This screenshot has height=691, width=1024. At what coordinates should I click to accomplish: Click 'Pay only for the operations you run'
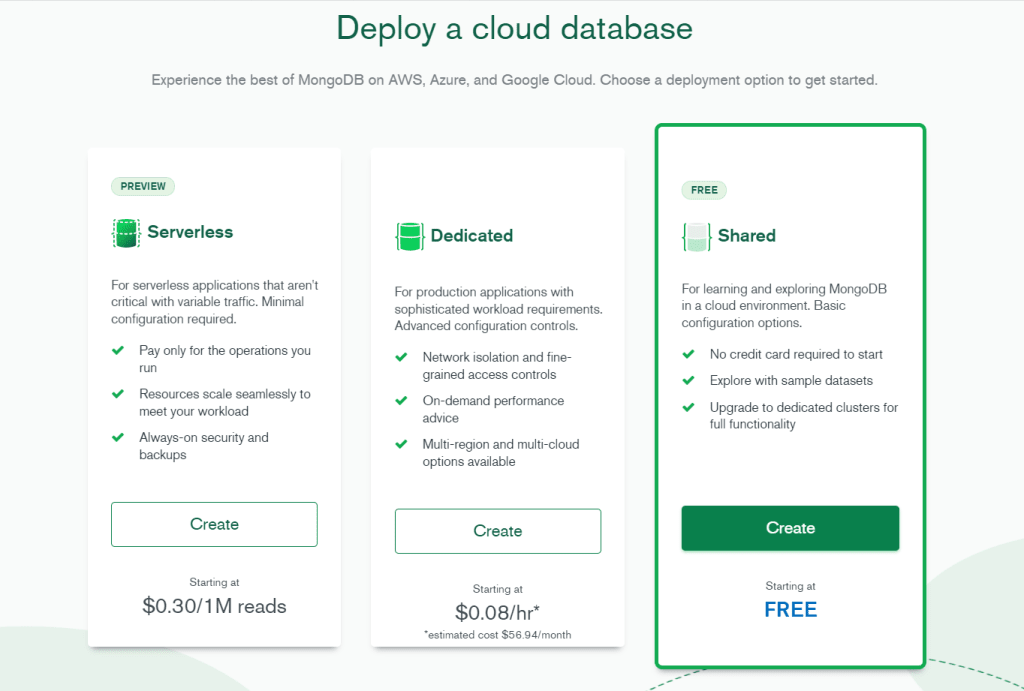tap(225, 359)
